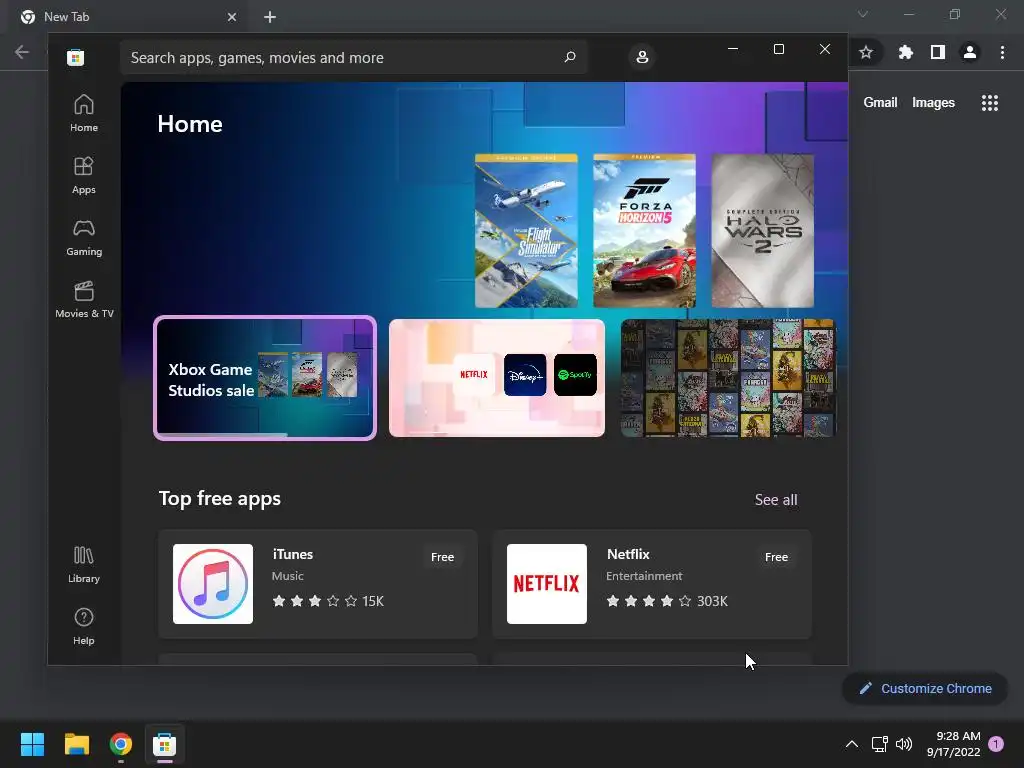This screenshot has height=768, width=1024.
Task: Open the Home section in Store sidebar
Action: pyautogui.click(x=84, y=114)
